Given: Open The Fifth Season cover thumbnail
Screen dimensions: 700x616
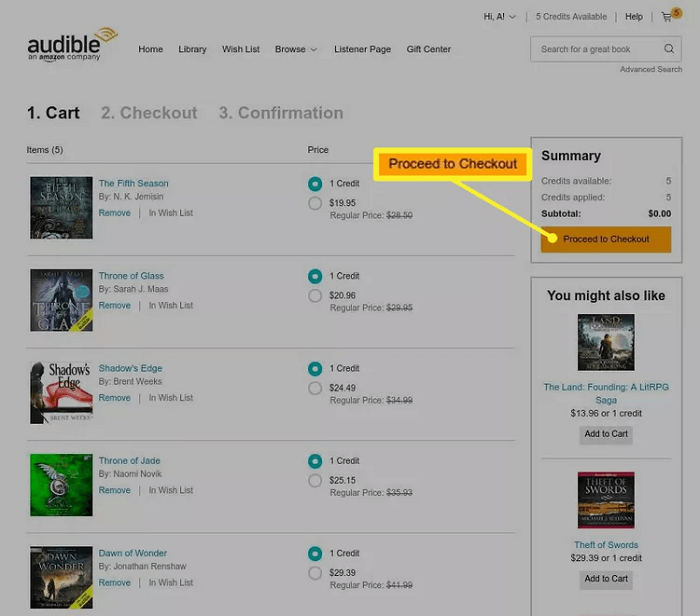Looking at the screenshot, I should coord(62,208).
